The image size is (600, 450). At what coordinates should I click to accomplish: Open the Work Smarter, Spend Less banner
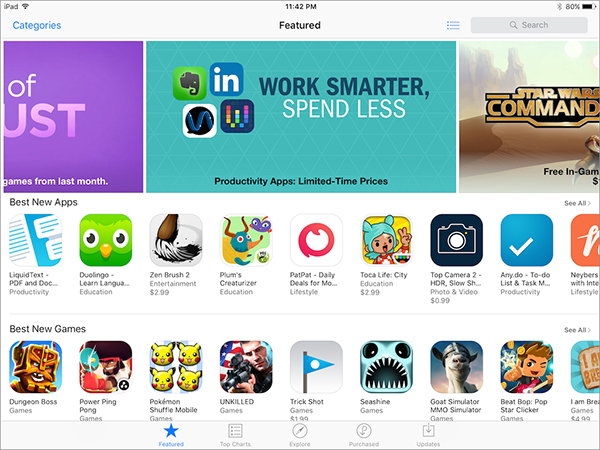point(301,117)
